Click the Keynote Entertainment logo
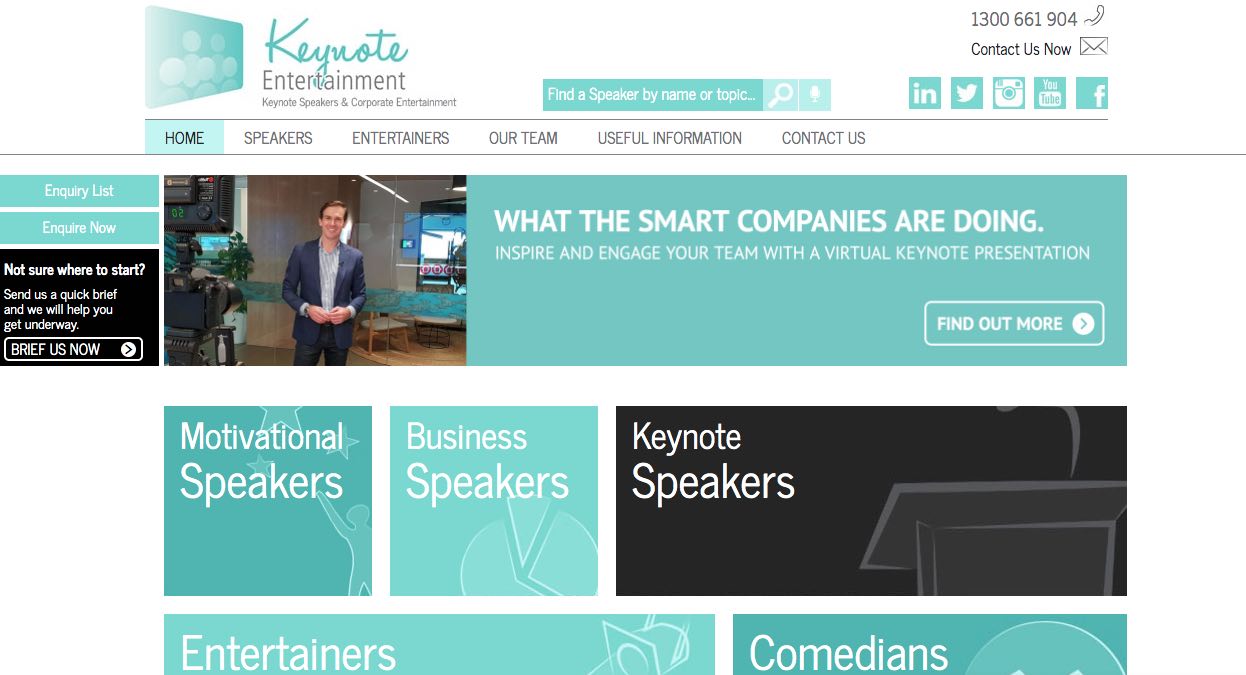 point(301,58)
